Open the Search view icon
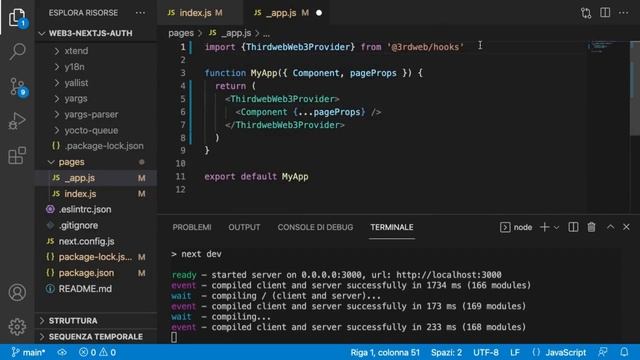640x360 pixels. point(17,52)
